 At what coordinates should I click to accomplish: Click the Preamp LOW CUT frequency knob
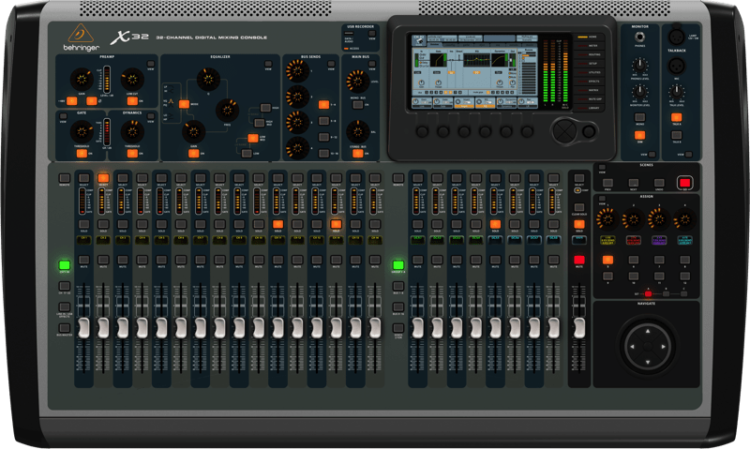[x=132, y=78]
